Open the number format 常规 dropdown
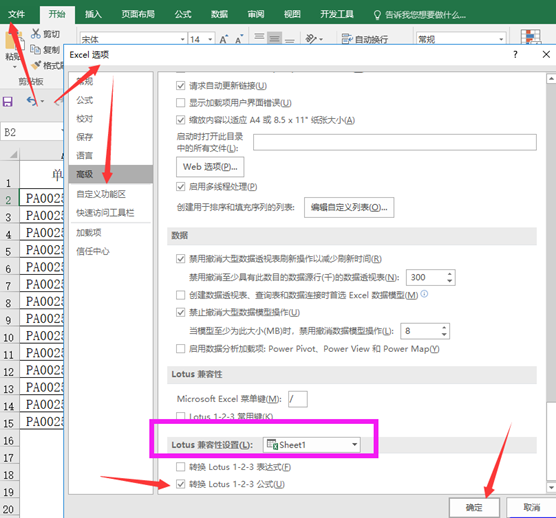This screenshot has height=518, width=556. click(501, 39)
